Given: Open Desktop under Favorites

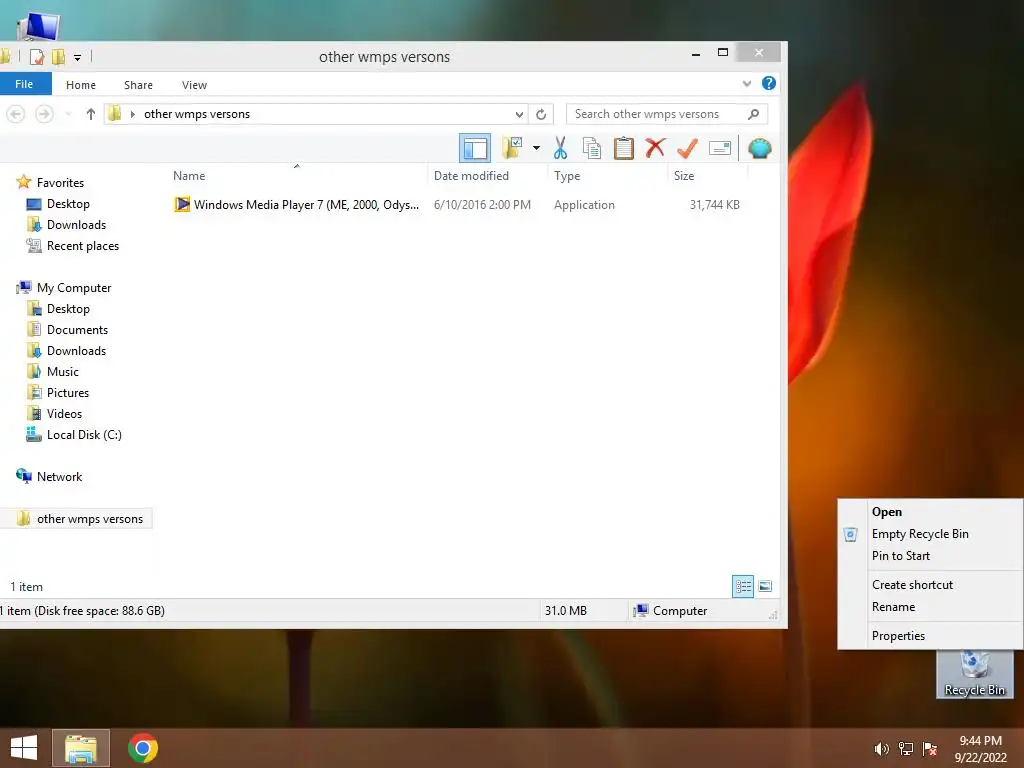Looking at the screenshot, I should (x=68, y=204).
